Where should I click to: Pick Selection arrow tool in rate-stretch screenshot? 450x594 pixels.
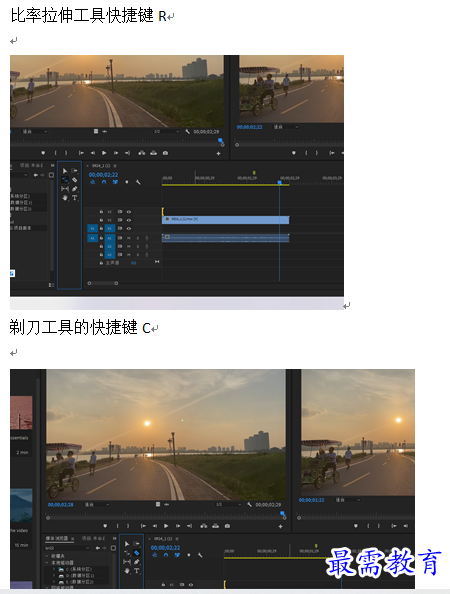pos(65,171)
